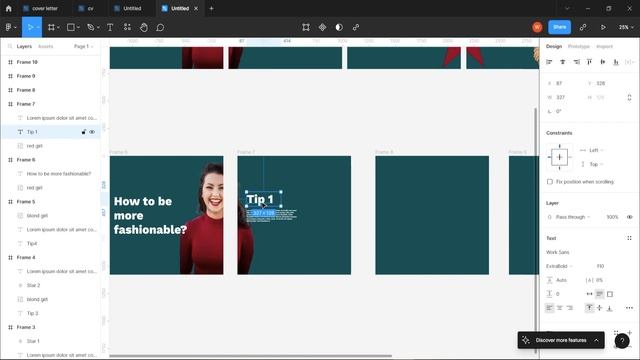This screenshot has width=640, height=360.
Task: Present the prototype with play icon
Action: [603, 27]
